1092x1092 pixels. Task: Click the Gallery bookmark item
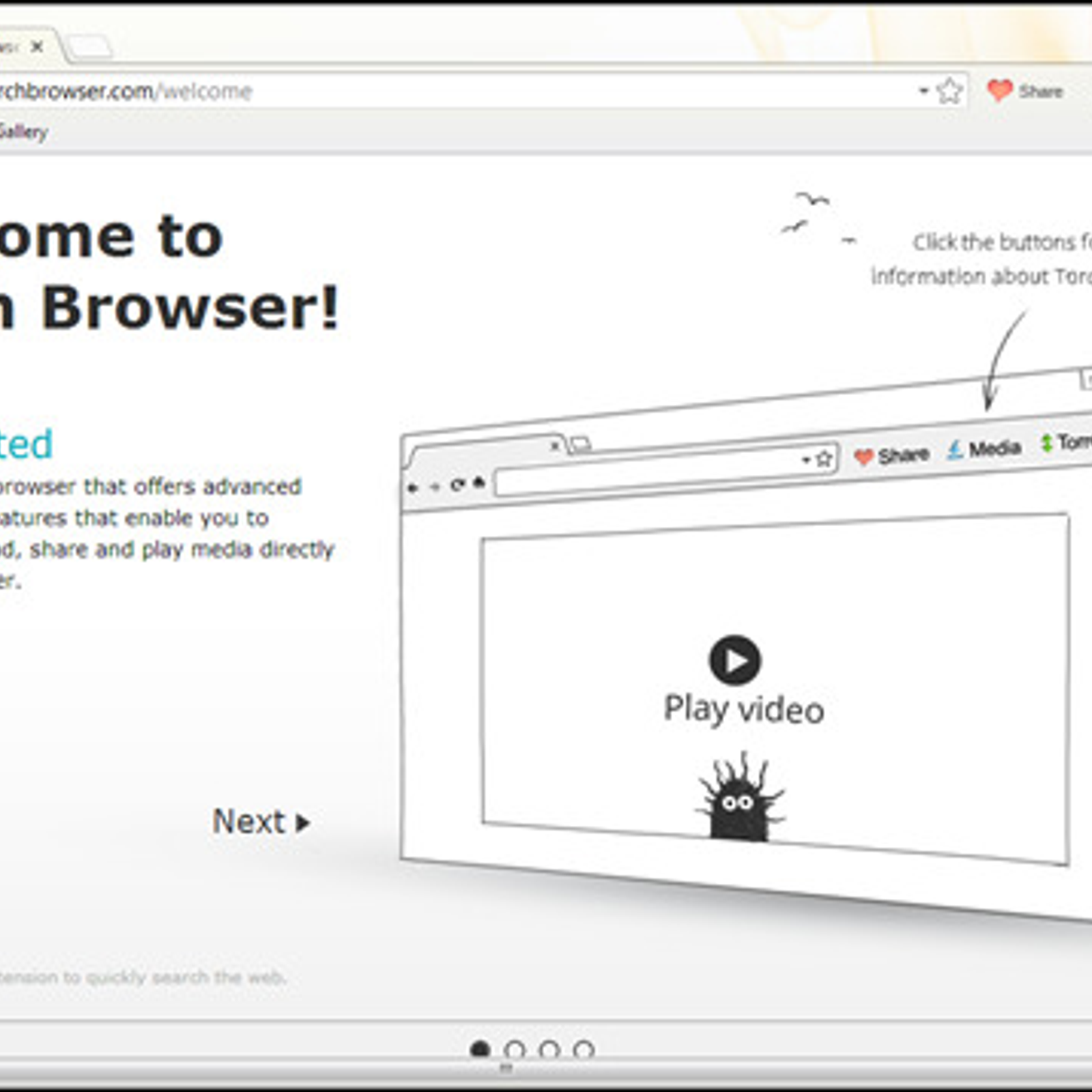23,131
